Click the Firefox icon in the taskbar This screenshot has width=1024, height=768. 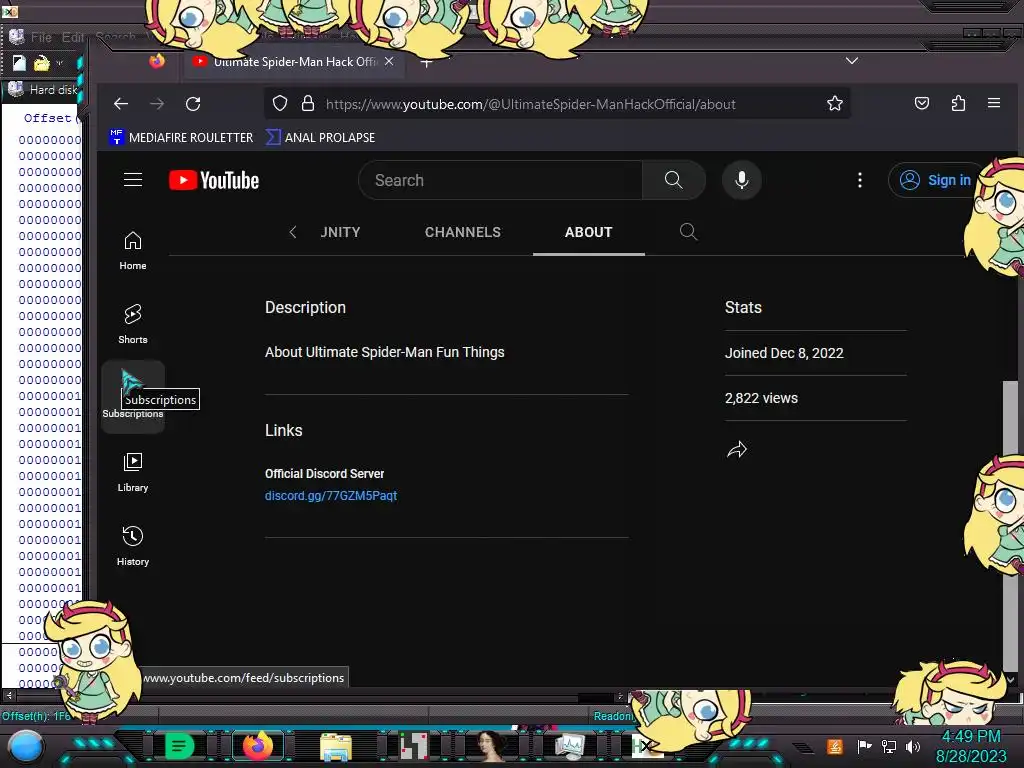pos(258,746)
